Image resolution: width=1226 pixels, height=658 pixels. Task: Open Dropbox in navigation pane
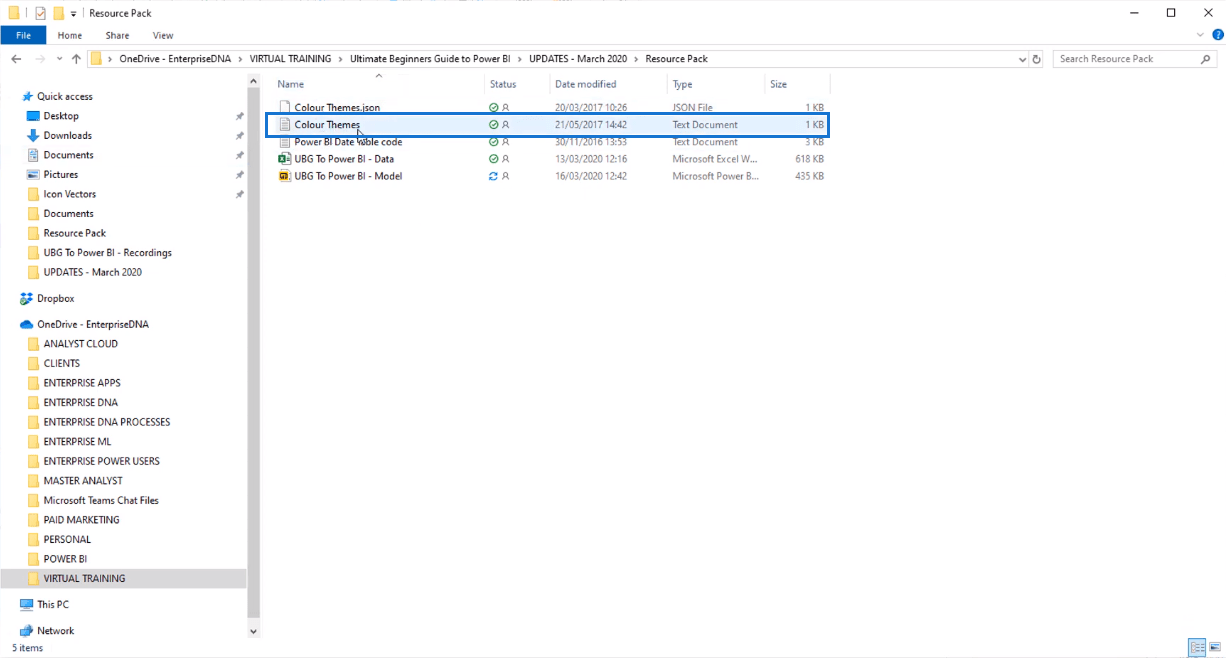(55, 298)
